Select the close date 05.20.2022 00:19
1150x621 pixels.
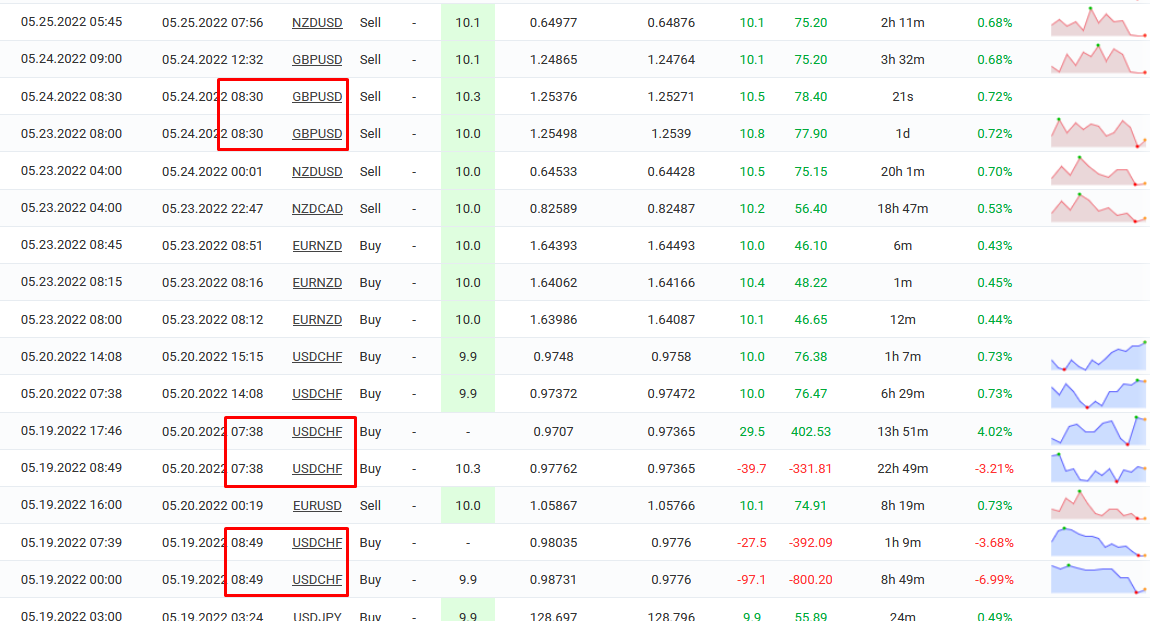213,506
